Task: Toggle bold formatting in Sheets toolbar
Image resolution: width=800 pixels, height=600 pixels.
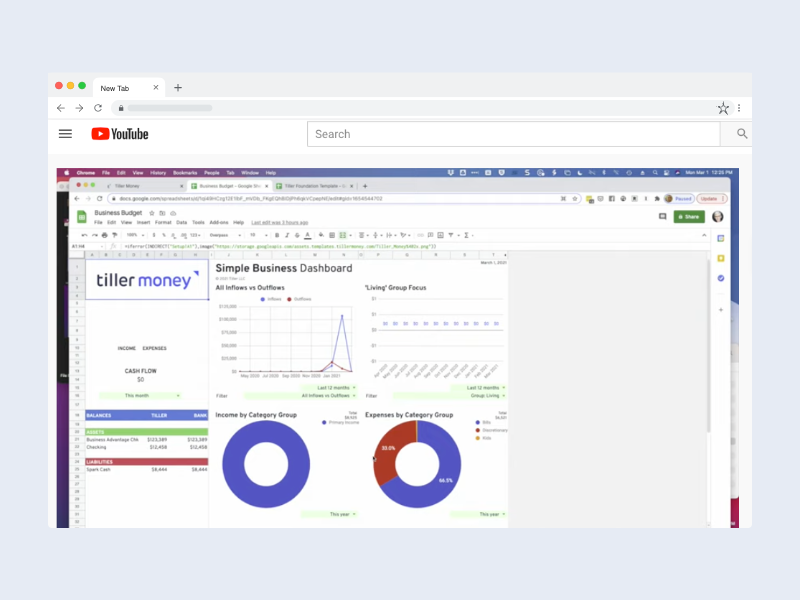Action: [277, 235]
